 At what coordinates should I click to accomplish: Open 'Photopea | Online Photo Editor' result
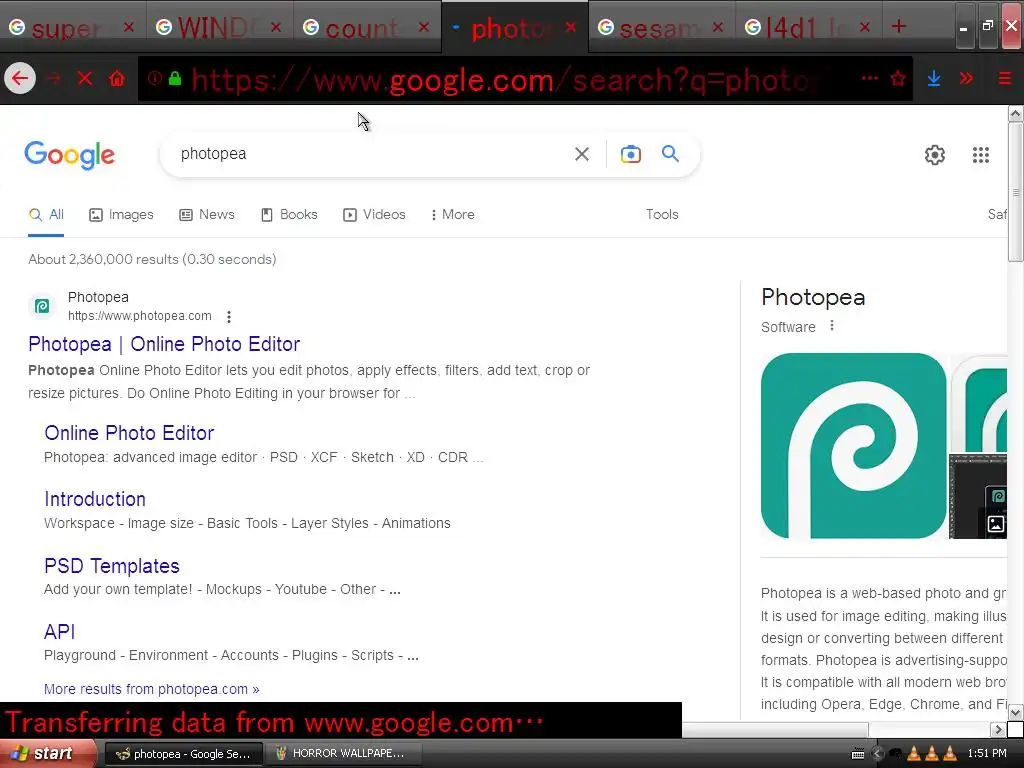coord(164,344)
